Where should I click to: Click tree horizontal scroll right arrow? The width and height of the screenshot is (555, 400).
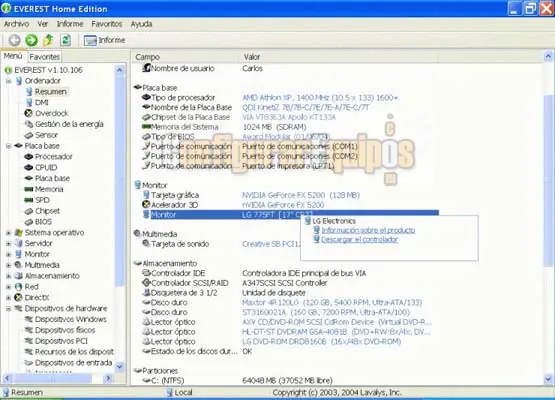[x=108, y=379]
